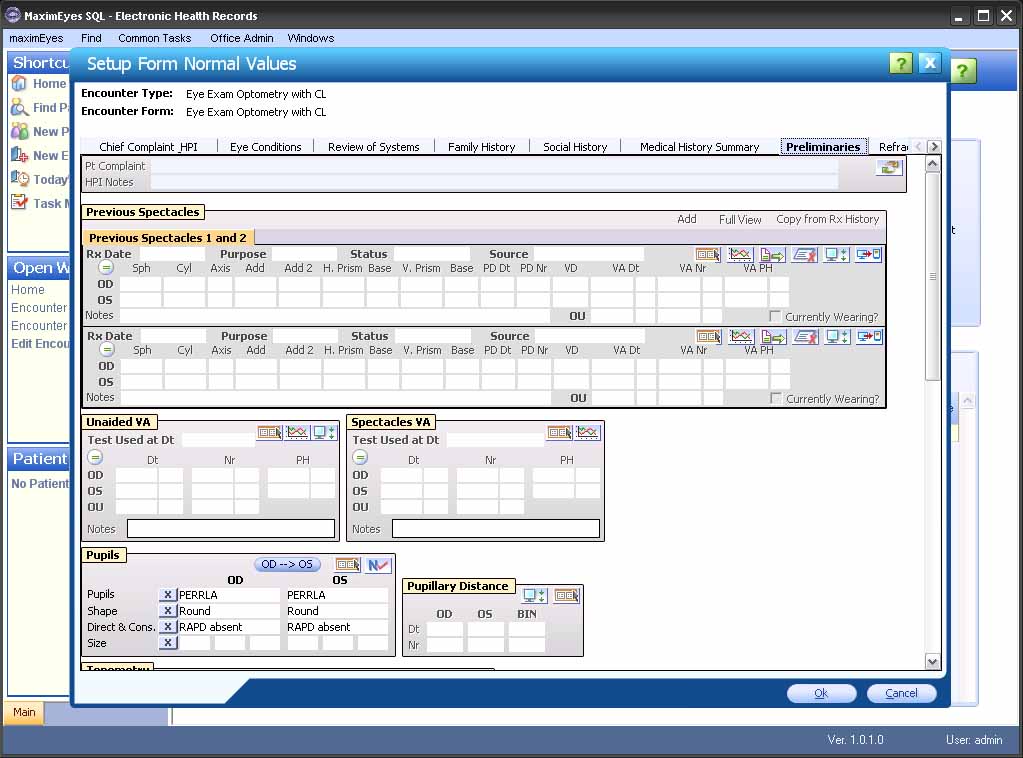
Task: Click the OD --> OS copy button
Action: coord(287,564)
